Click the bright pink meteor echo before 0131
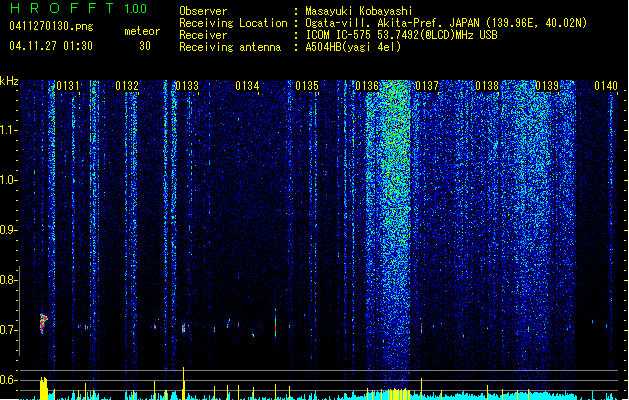The width and height of the screenshot is (629, 400). 43,323
